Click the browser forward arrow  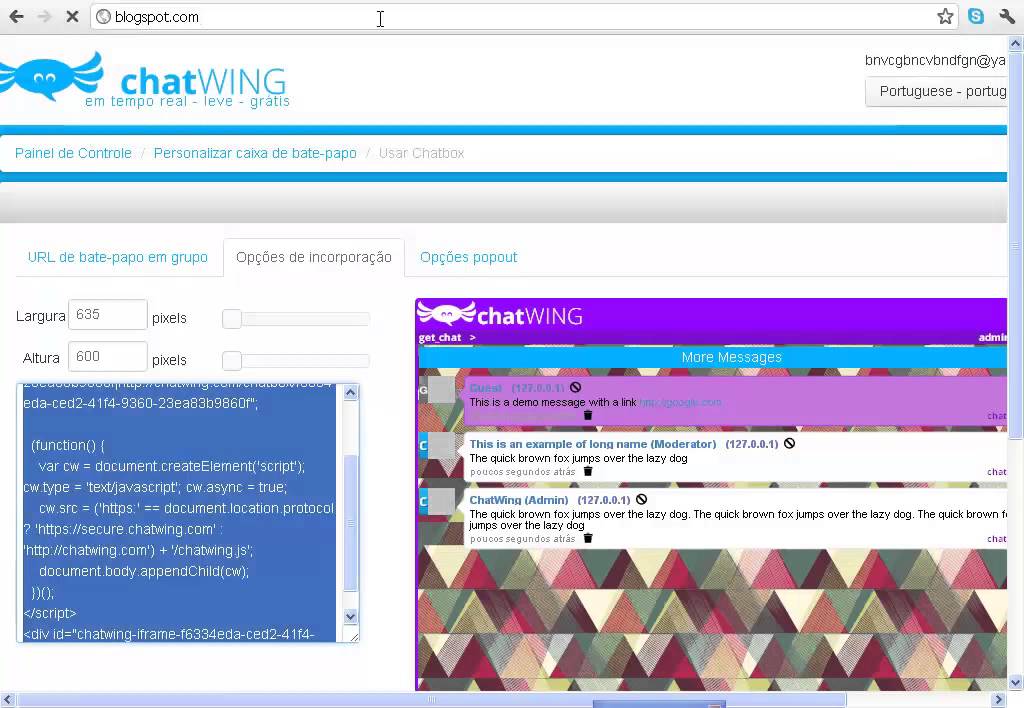coord(44,16)
